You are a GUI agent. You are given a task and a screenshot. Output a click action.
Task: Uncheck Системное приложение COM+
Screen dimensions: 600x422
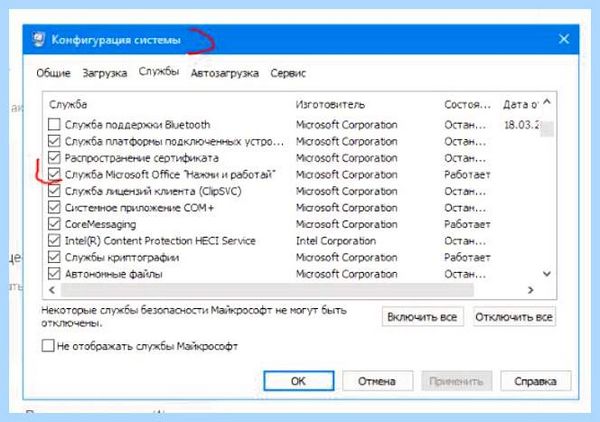pos(54,207)
